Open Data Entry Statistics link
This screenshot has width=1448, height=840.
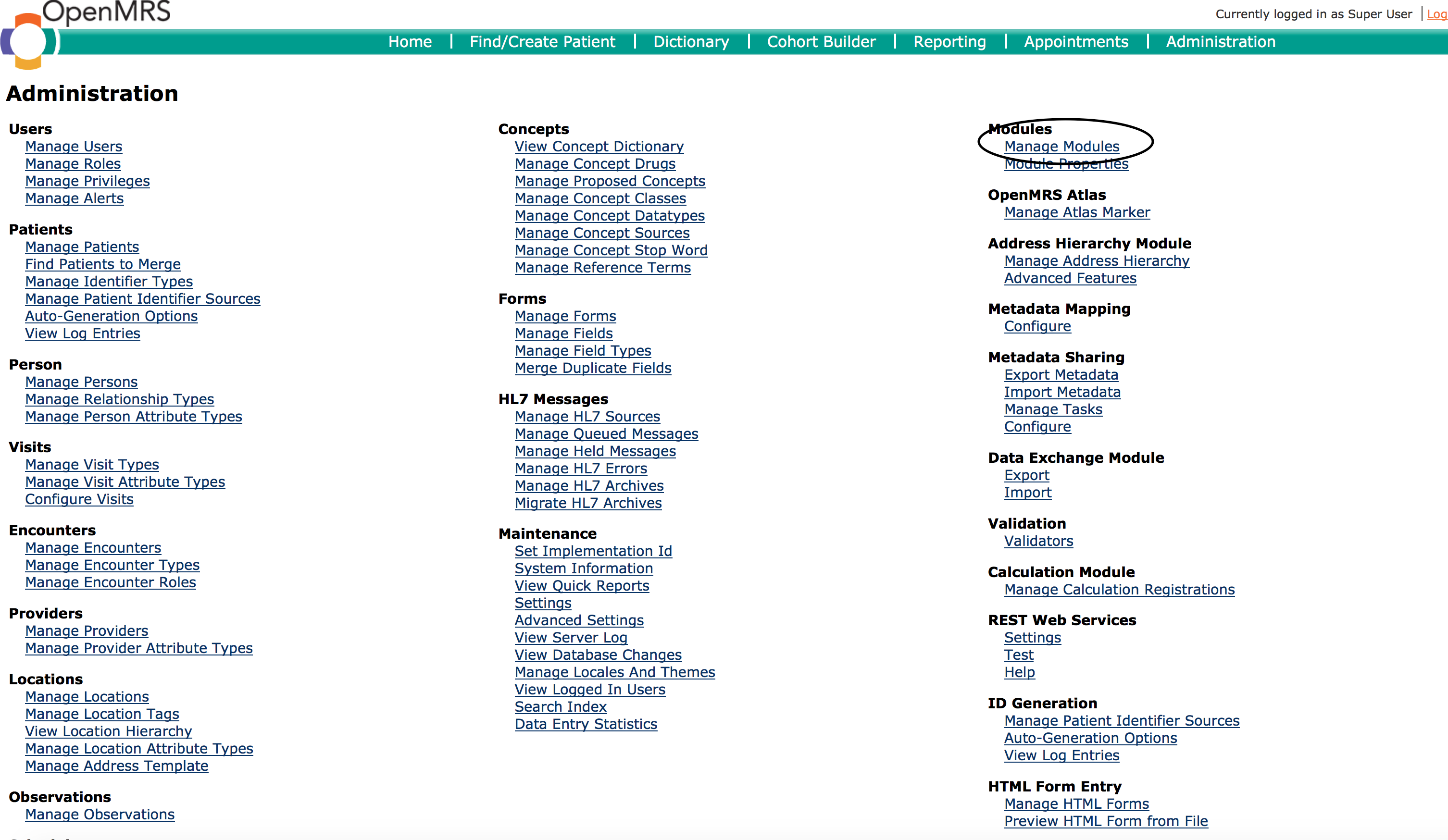click(x=586, y=724)
